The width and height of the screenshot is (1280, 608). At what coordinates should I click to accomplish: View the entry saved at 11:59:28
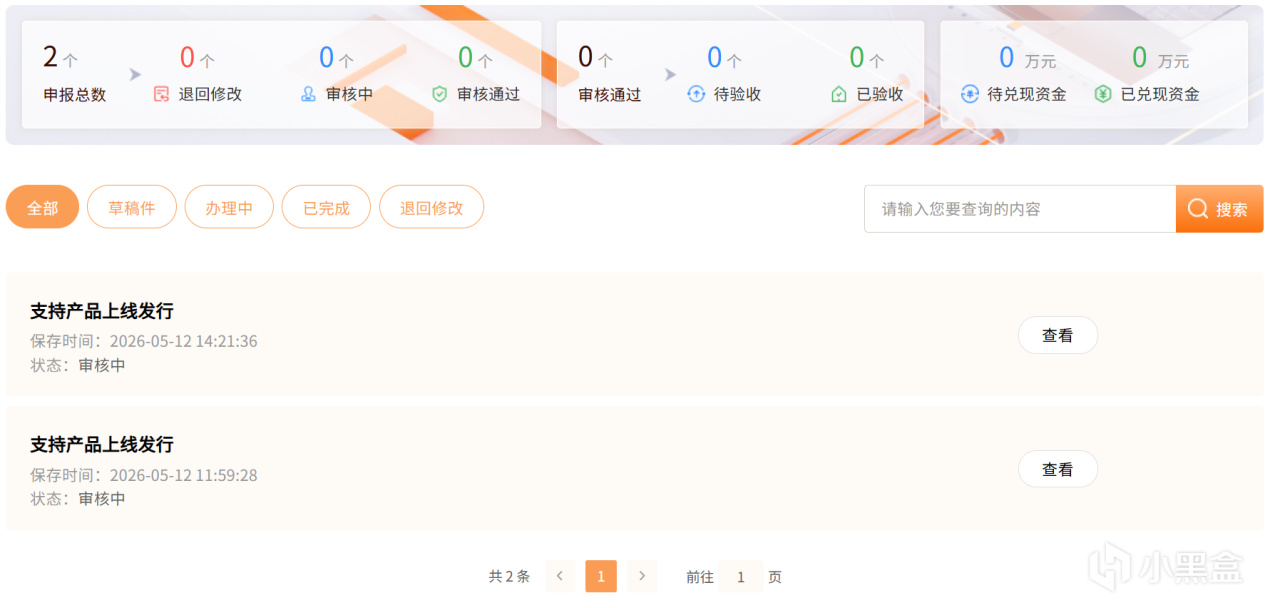pos(1058,469)
